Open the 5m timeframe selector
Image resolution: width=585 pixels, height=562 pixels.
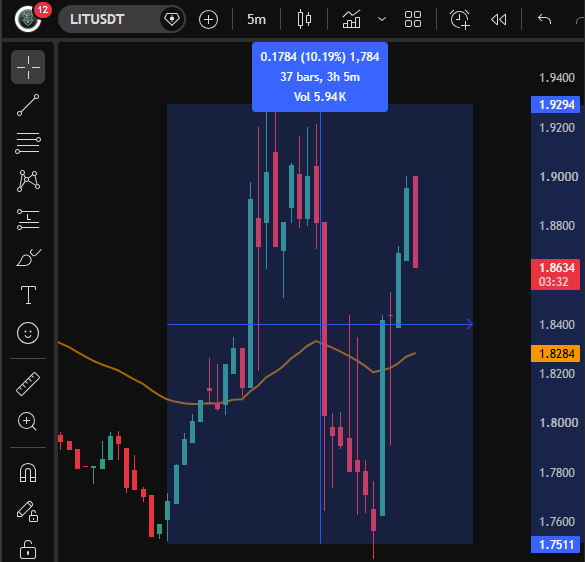pos(256,19)
